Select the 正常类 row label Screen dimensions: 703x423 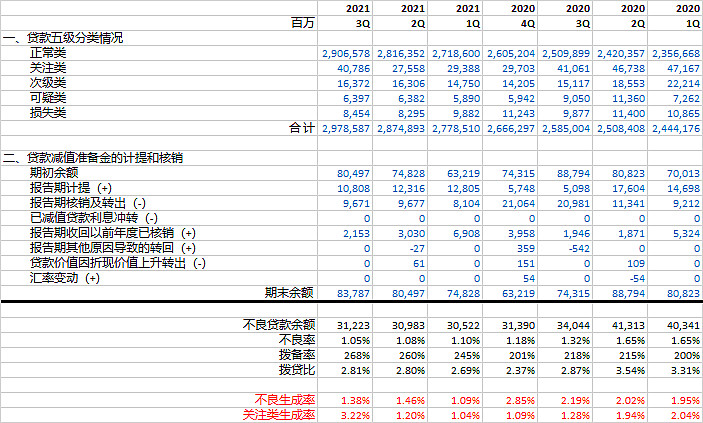click(x=48, y=53)
